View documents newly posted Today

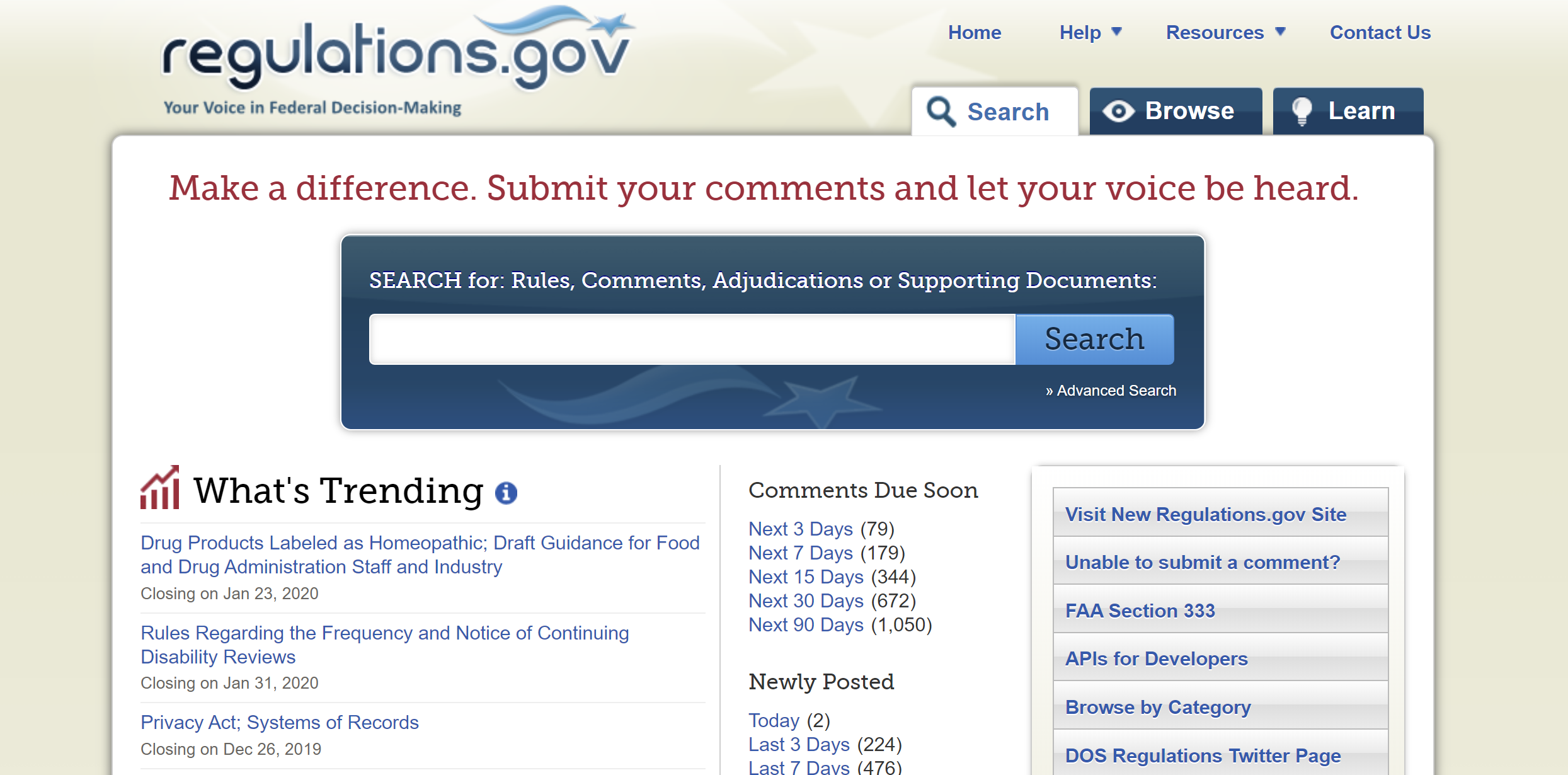pyautogui.click(x=774, y=720)
